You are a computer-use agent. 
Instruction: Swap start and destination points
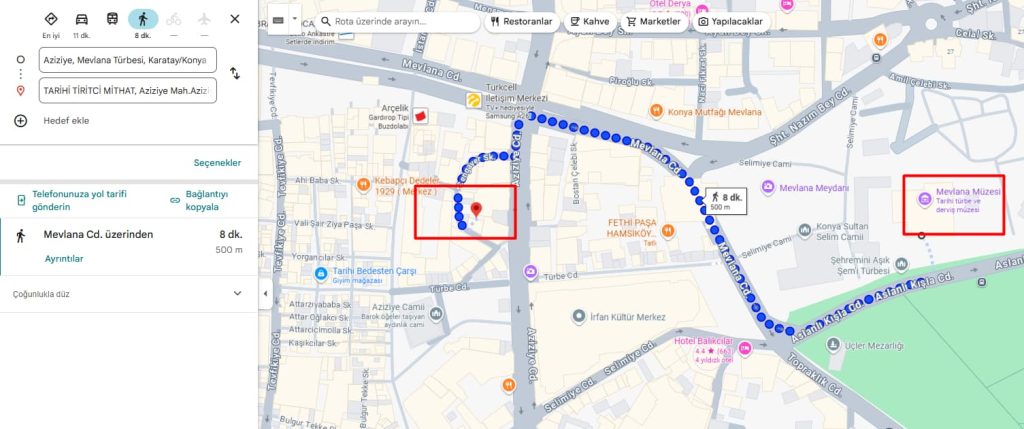[235, 73]
